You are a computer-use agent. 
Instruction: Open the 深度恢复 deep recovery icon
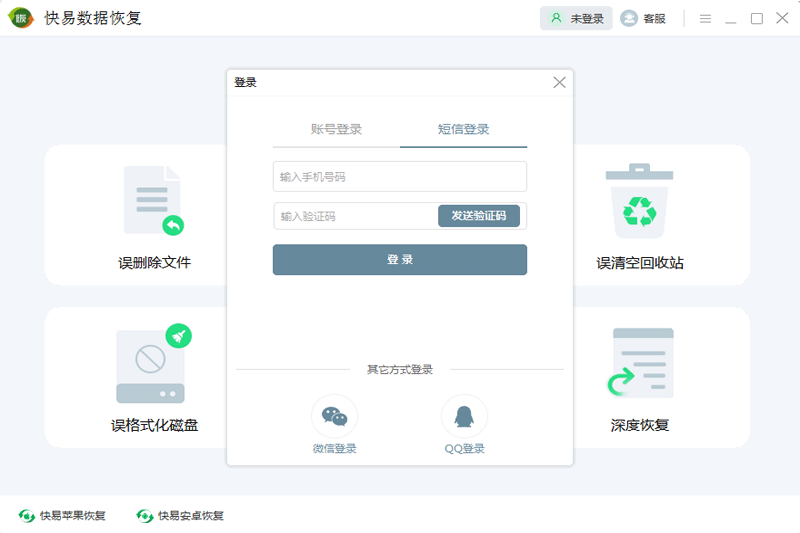pos(640,363)
